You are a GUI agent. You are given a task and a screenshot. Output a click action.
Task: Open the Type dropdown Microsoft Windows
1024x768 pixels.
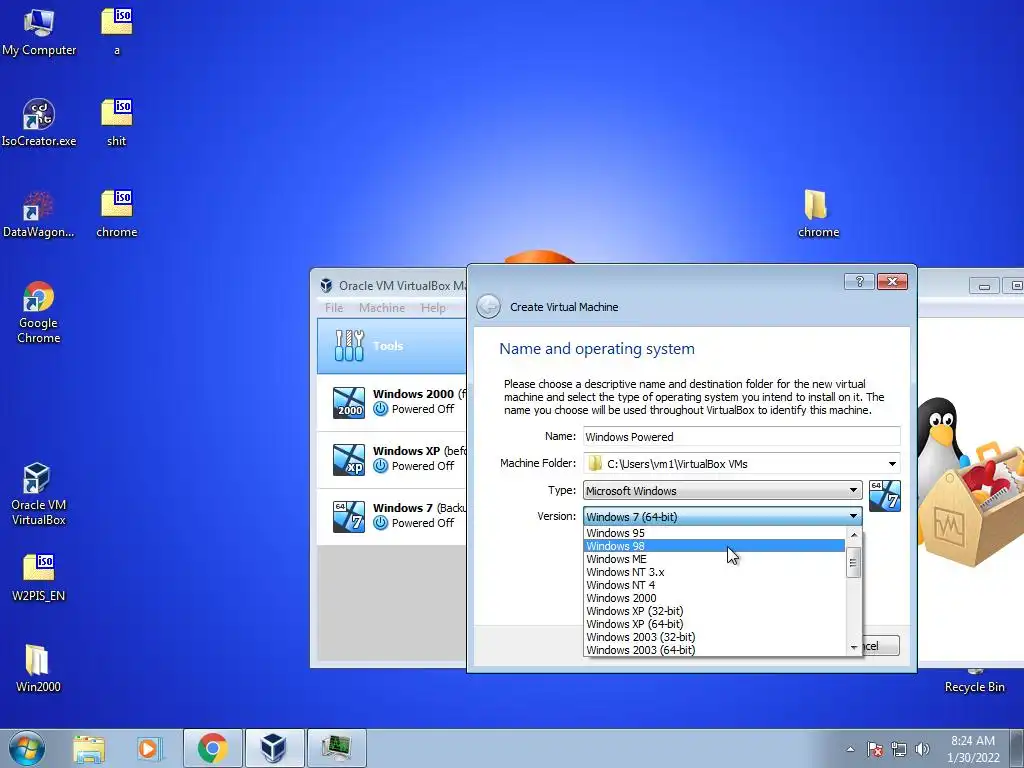[722, 490]
